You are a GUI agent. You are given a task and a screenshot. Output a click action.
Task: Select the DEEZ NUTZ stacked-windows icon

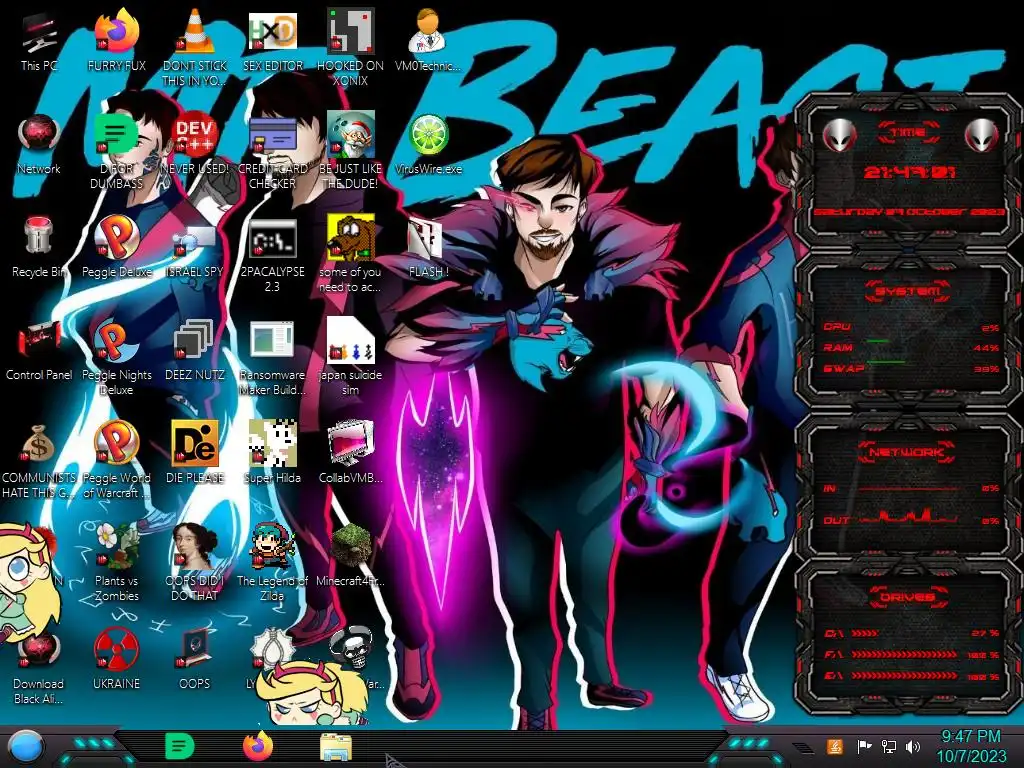195,351
